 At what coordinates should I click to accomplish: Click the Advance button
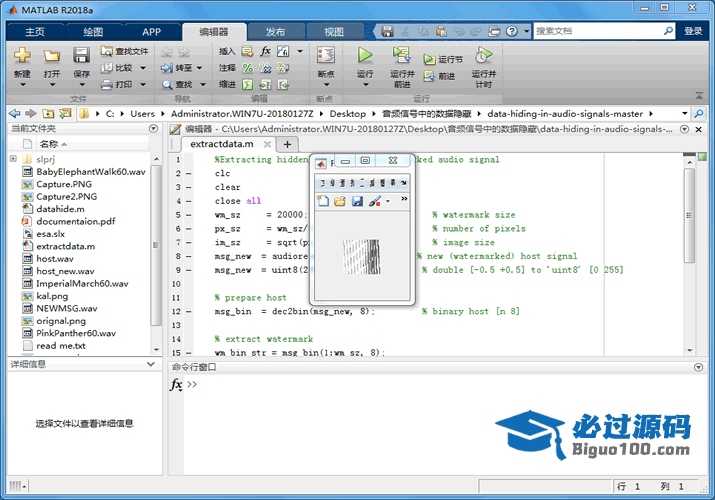pos(439,77)
